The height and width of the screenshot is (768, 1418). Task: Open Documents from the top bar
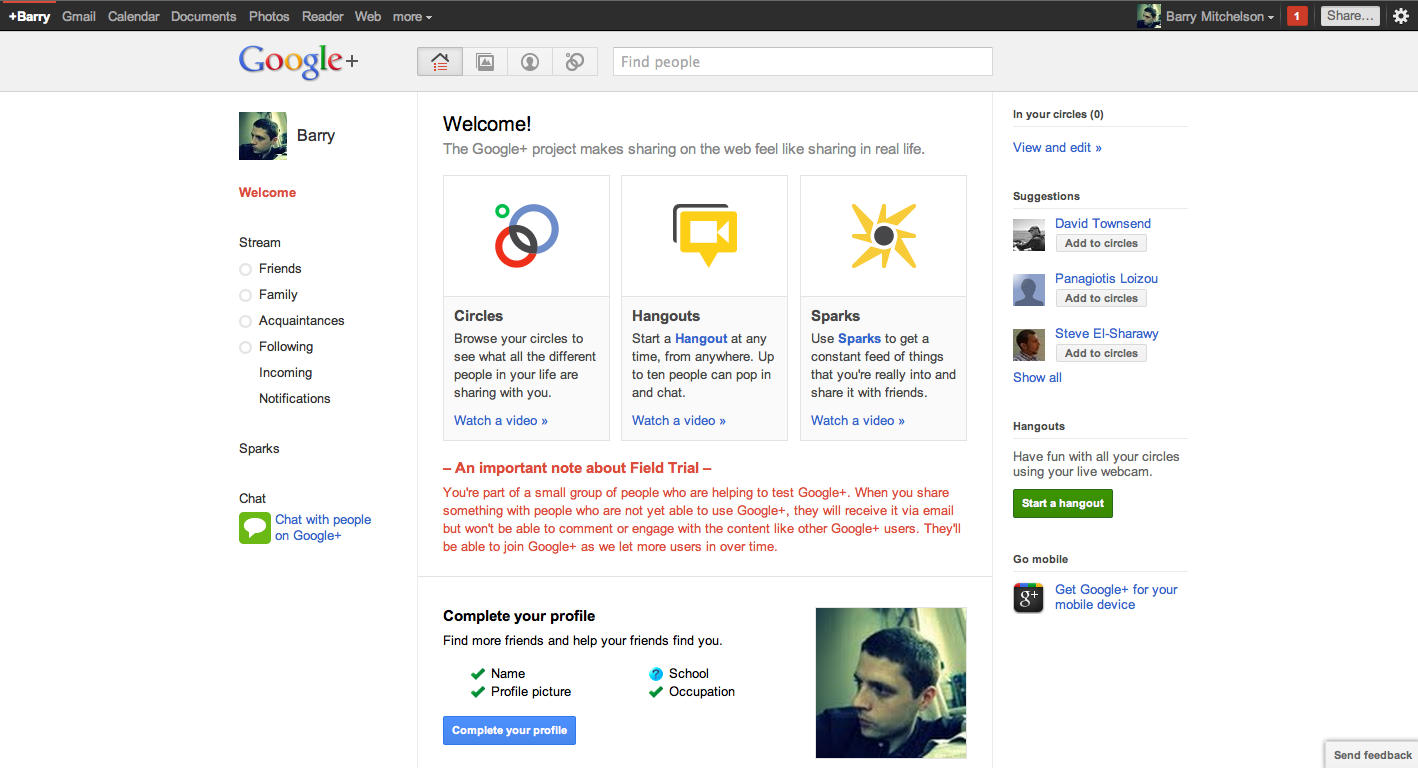(x=204, y=16)
